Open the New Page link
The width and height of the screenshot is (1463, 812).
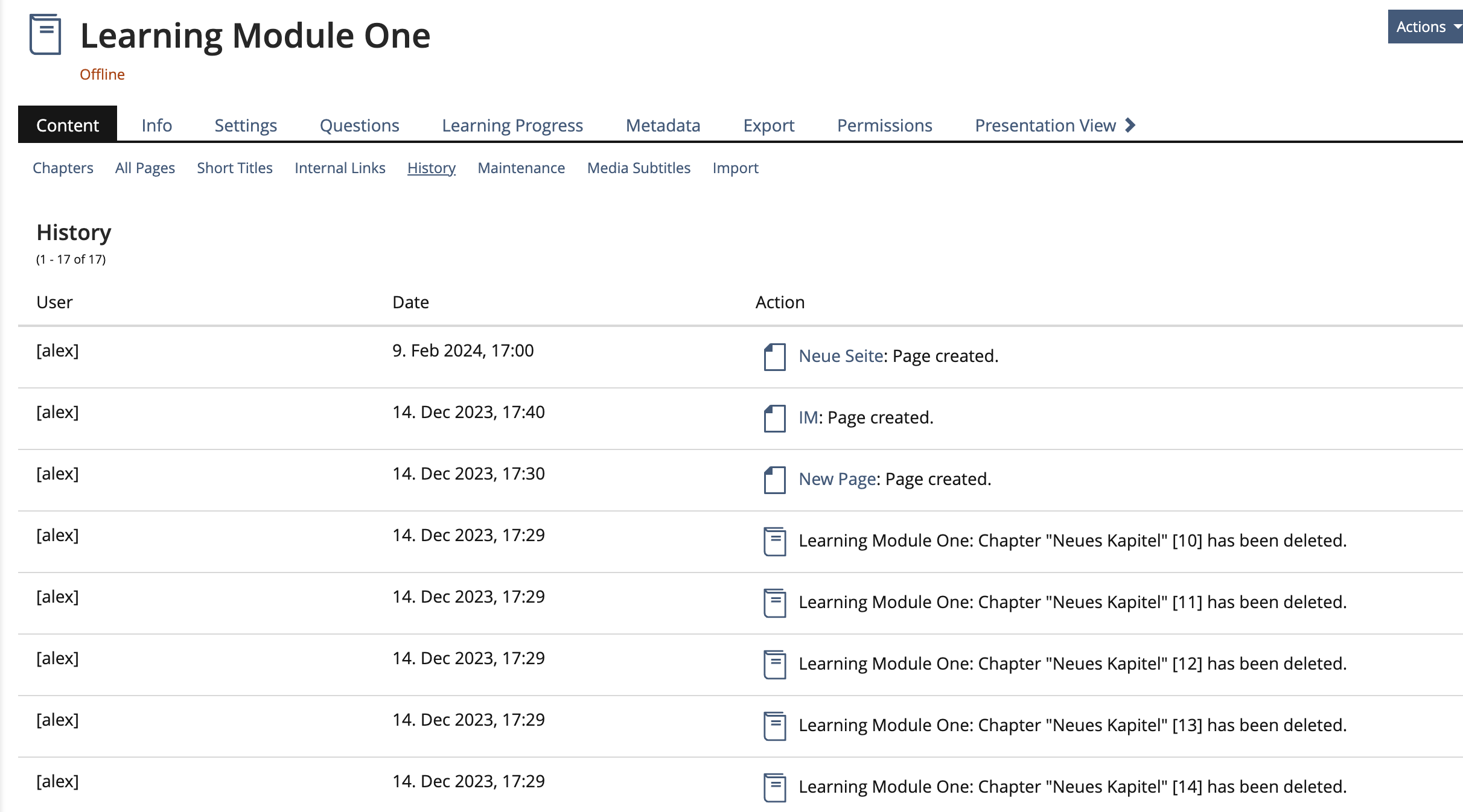(837, 479)
